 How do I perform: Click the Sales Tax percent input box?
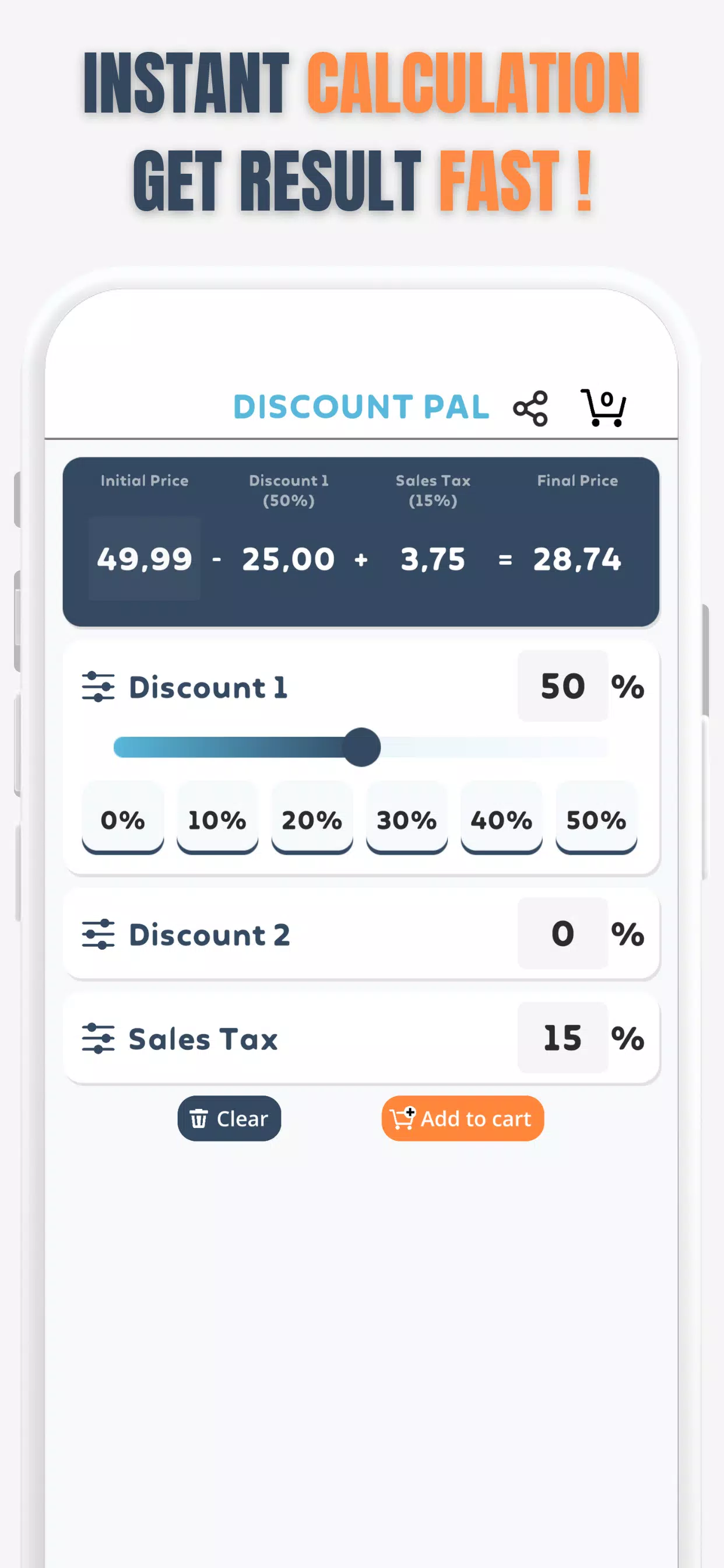point(563,1037)
